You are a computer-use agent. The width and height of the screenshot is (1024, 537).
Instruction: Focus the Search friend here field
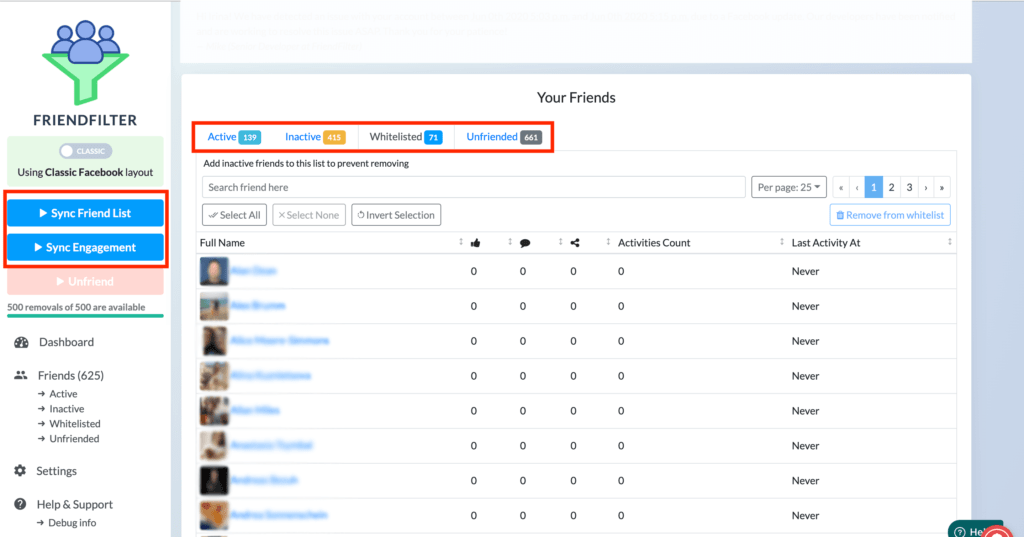pyautogui.click(x=473, y=187)
